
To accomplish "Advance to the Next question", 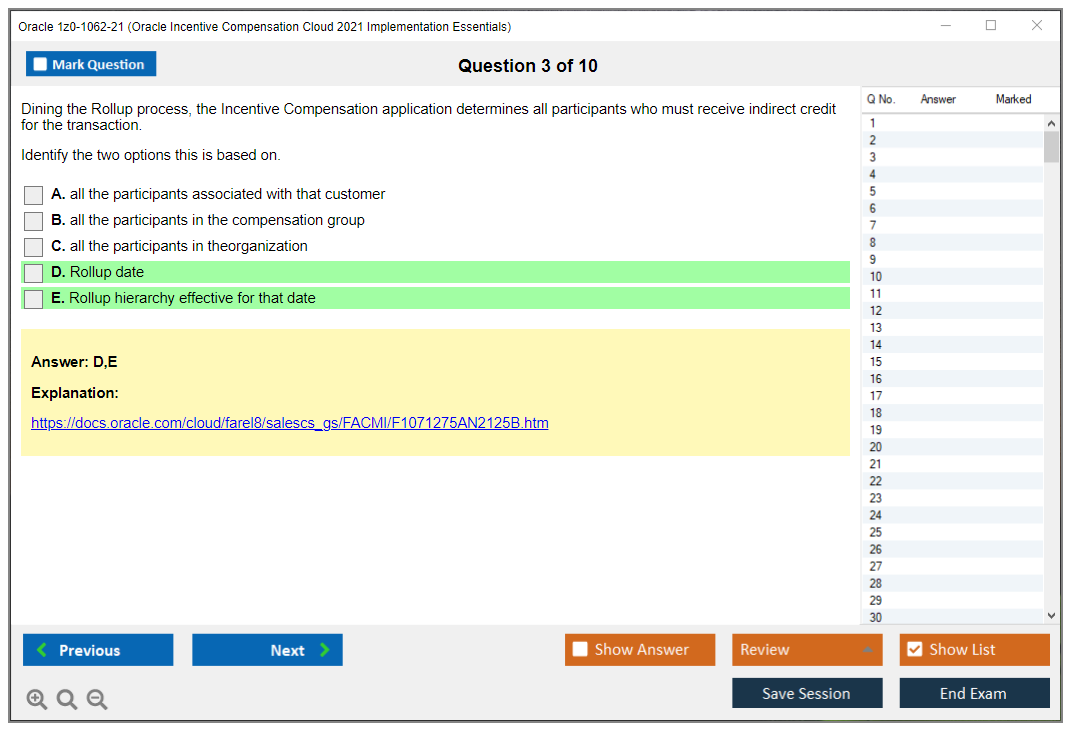I will pos(267,649).
